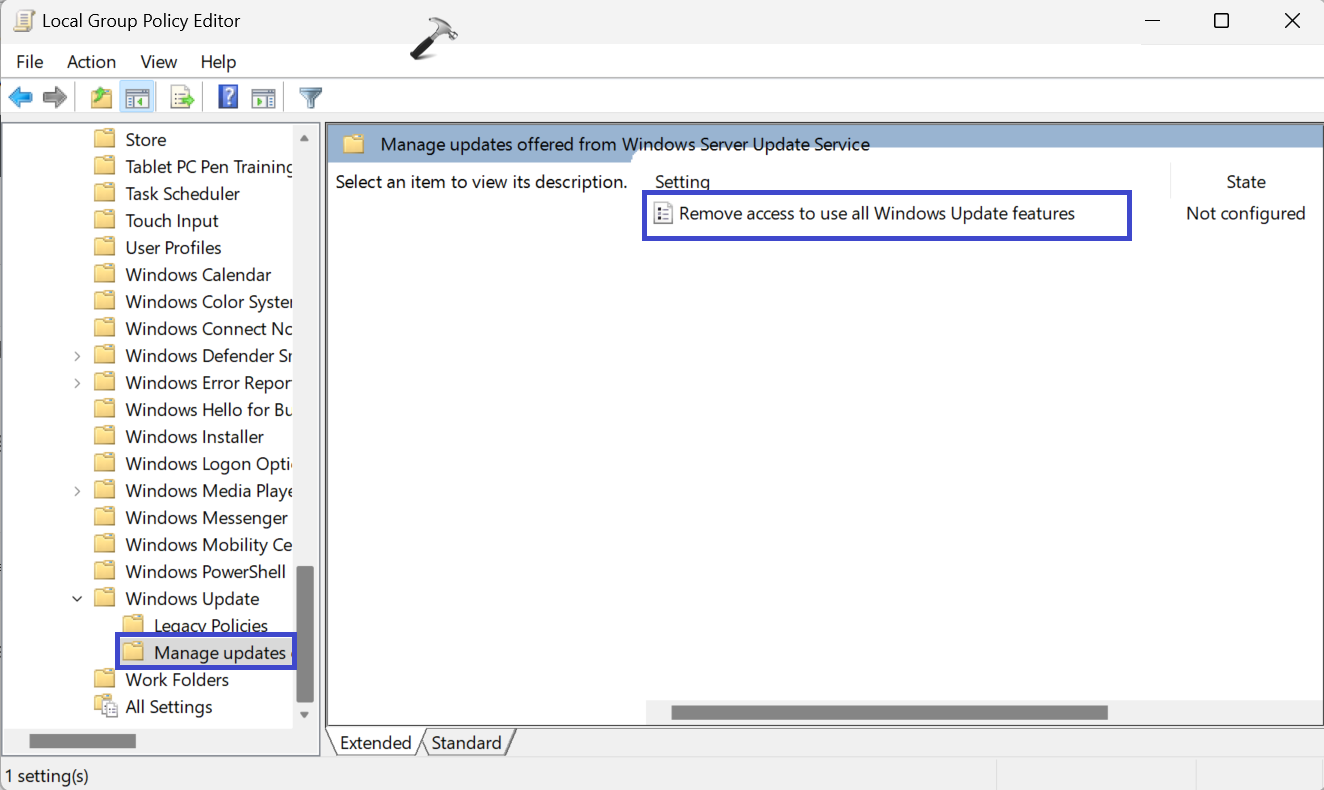This screenshot has width=1324, height=790.
Task: Open Help using the blue question mark icon
Action: [x=229, y=97]
